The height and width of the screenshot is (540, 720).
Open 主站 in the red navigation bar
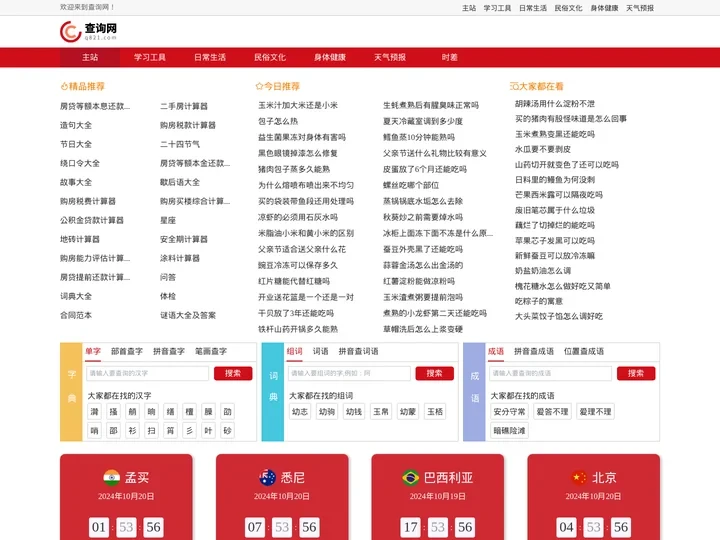click(90, 57)
